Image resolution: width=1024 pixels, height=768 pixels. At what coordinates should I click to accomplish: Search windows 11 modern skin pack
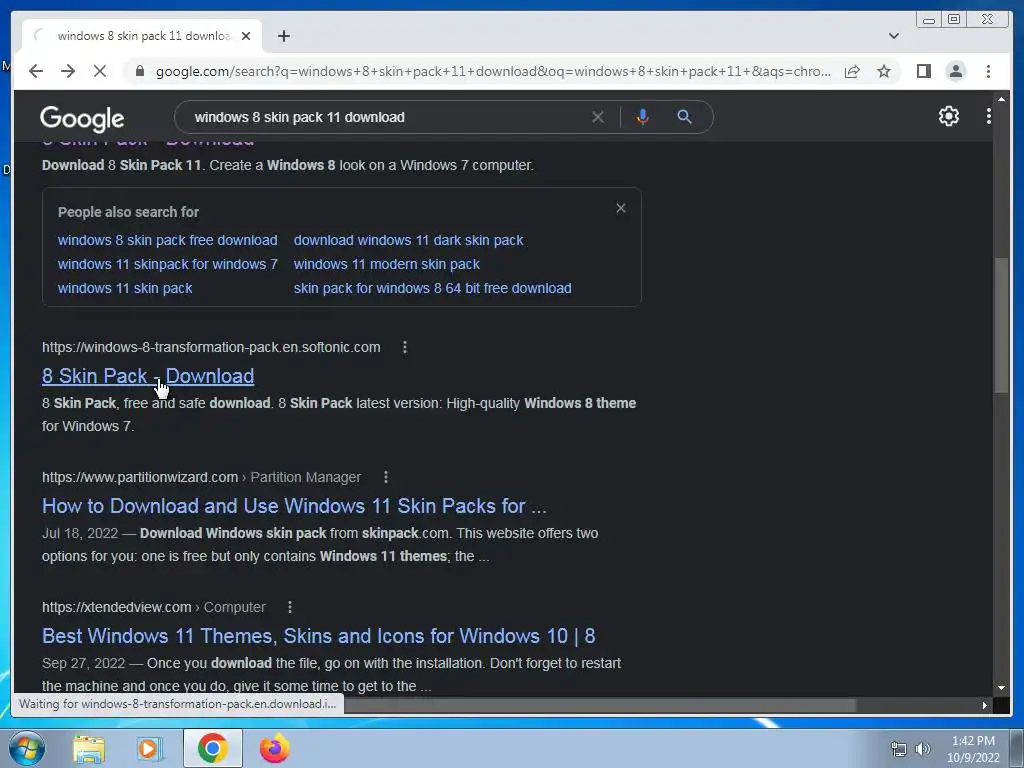click(x=387, y=264)
